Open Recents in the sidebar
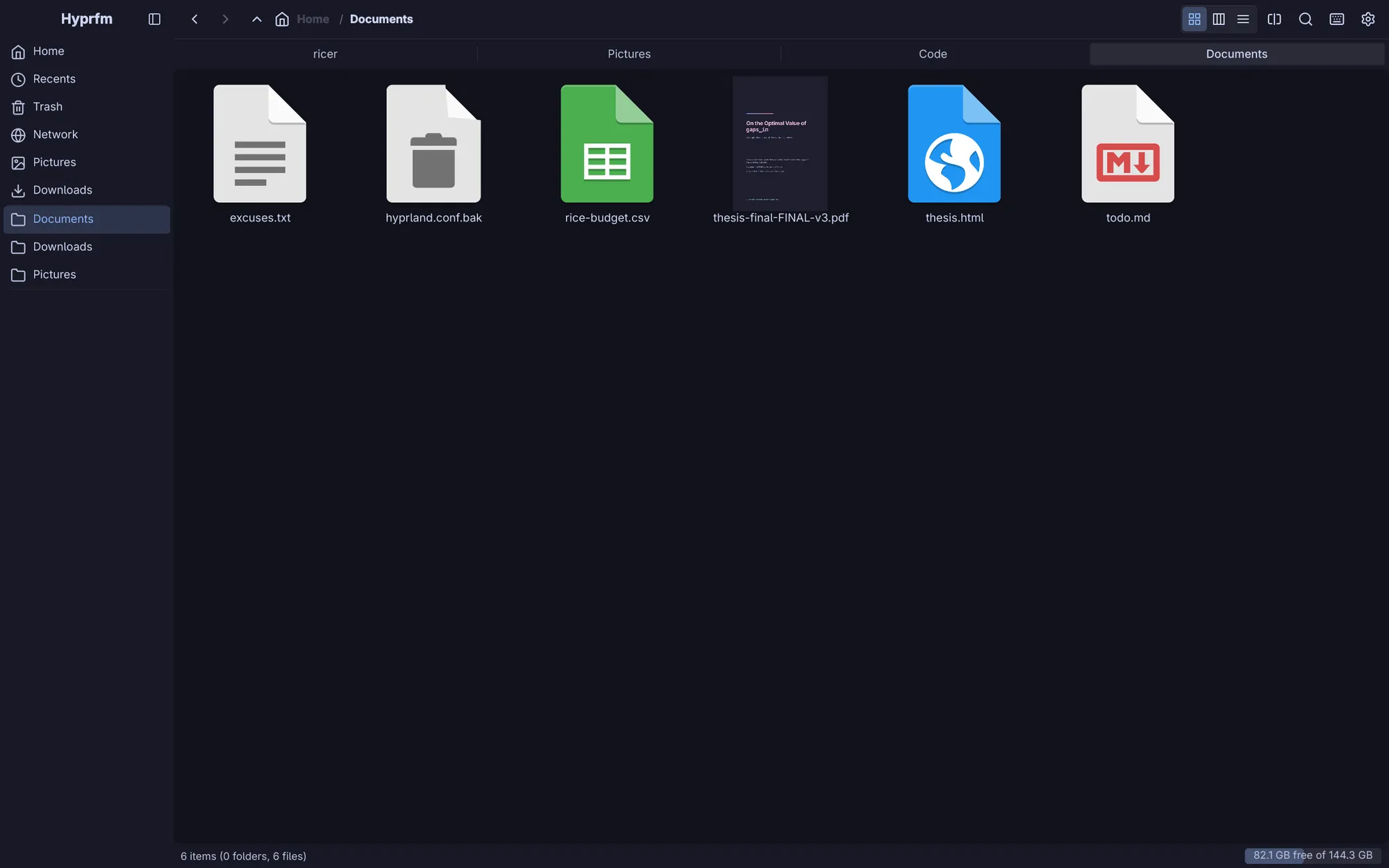The width and height of the screenshot is (1389, 868). click(87, 79)
